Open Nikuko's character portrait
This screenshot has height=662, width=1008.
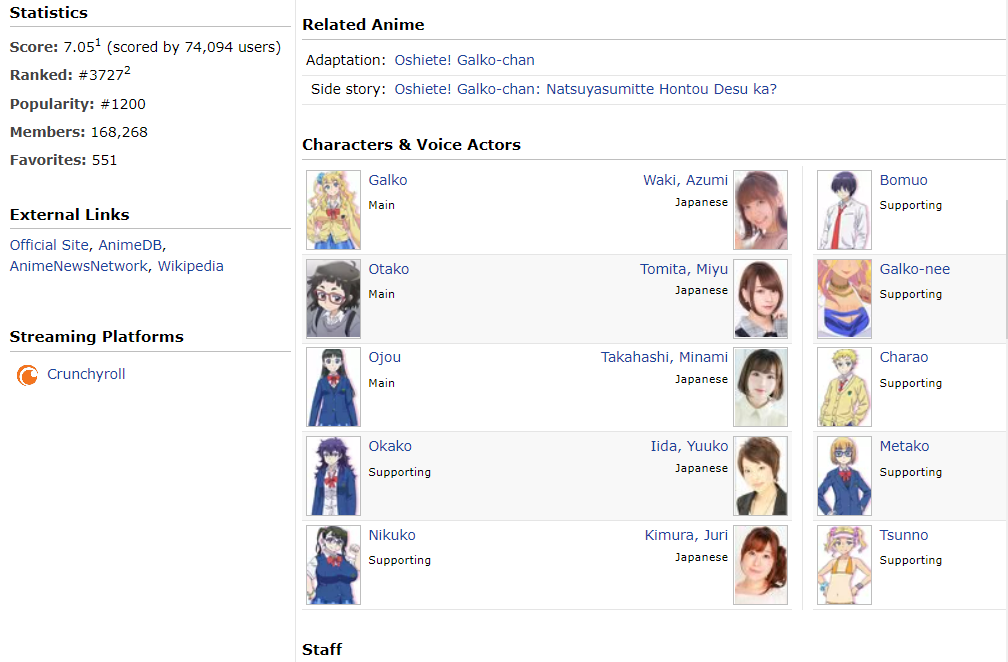[333, 565]
